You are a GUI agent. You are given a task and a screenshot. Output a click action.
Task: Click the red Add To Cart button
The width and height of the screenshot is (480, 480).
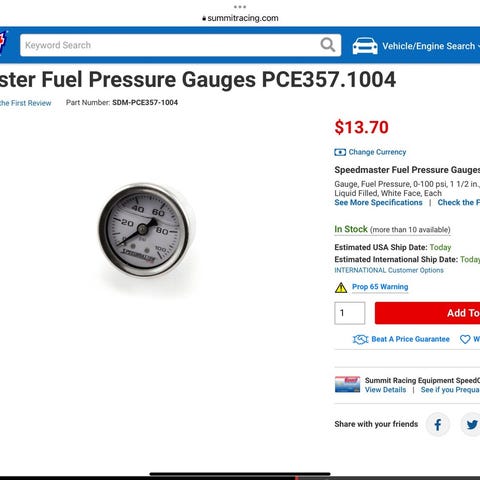click(x=427, y=313)
